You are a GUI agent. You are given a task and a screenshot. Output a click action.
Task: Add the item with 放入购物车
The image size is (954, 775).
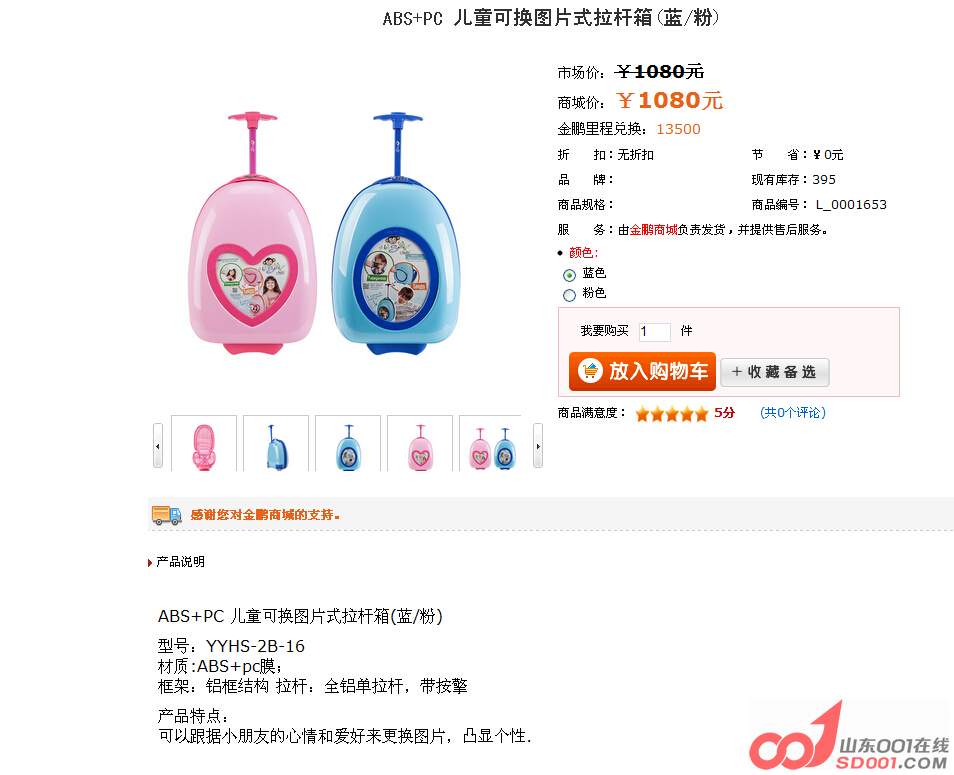coord(642,371)
